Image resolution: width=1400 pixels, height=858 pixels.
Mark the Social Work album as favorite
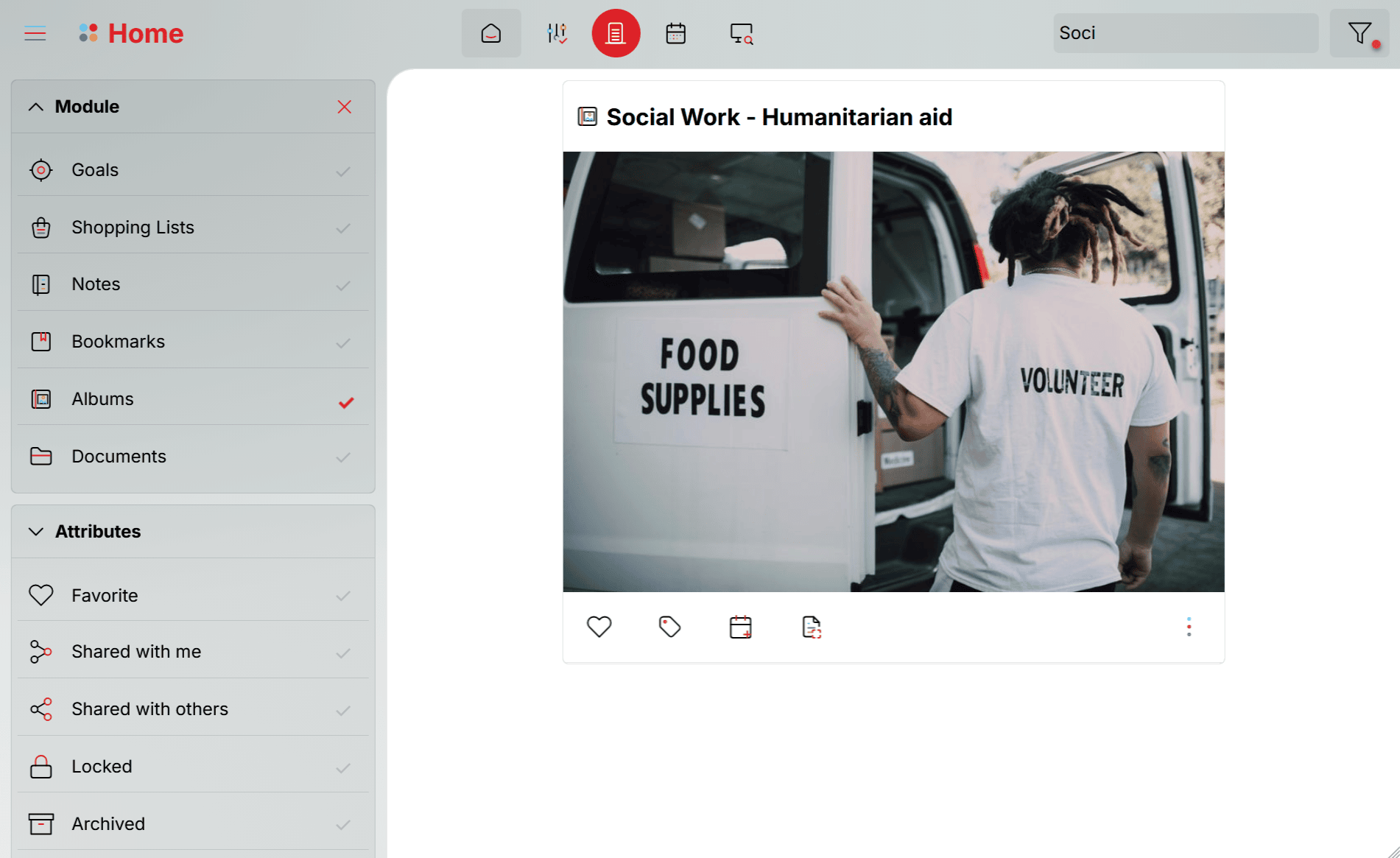coord(599,627)
